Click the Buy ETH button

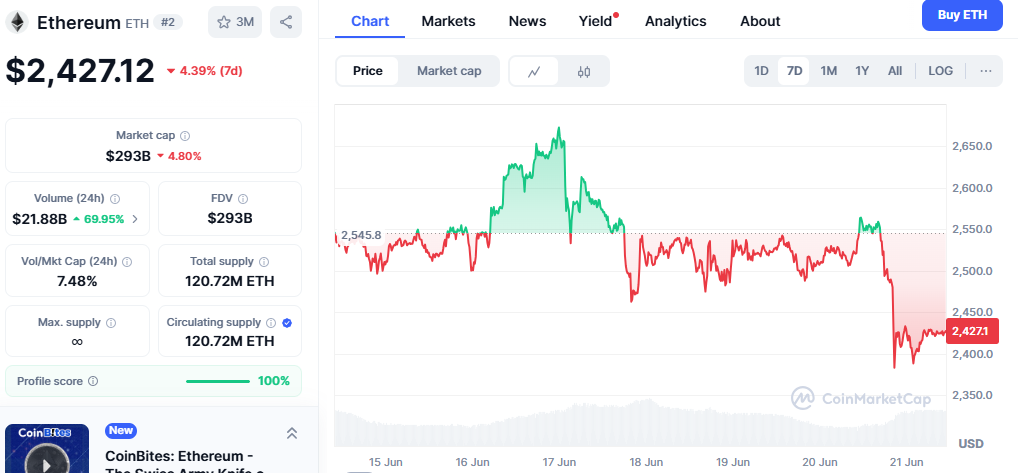[x=962, y=15]
